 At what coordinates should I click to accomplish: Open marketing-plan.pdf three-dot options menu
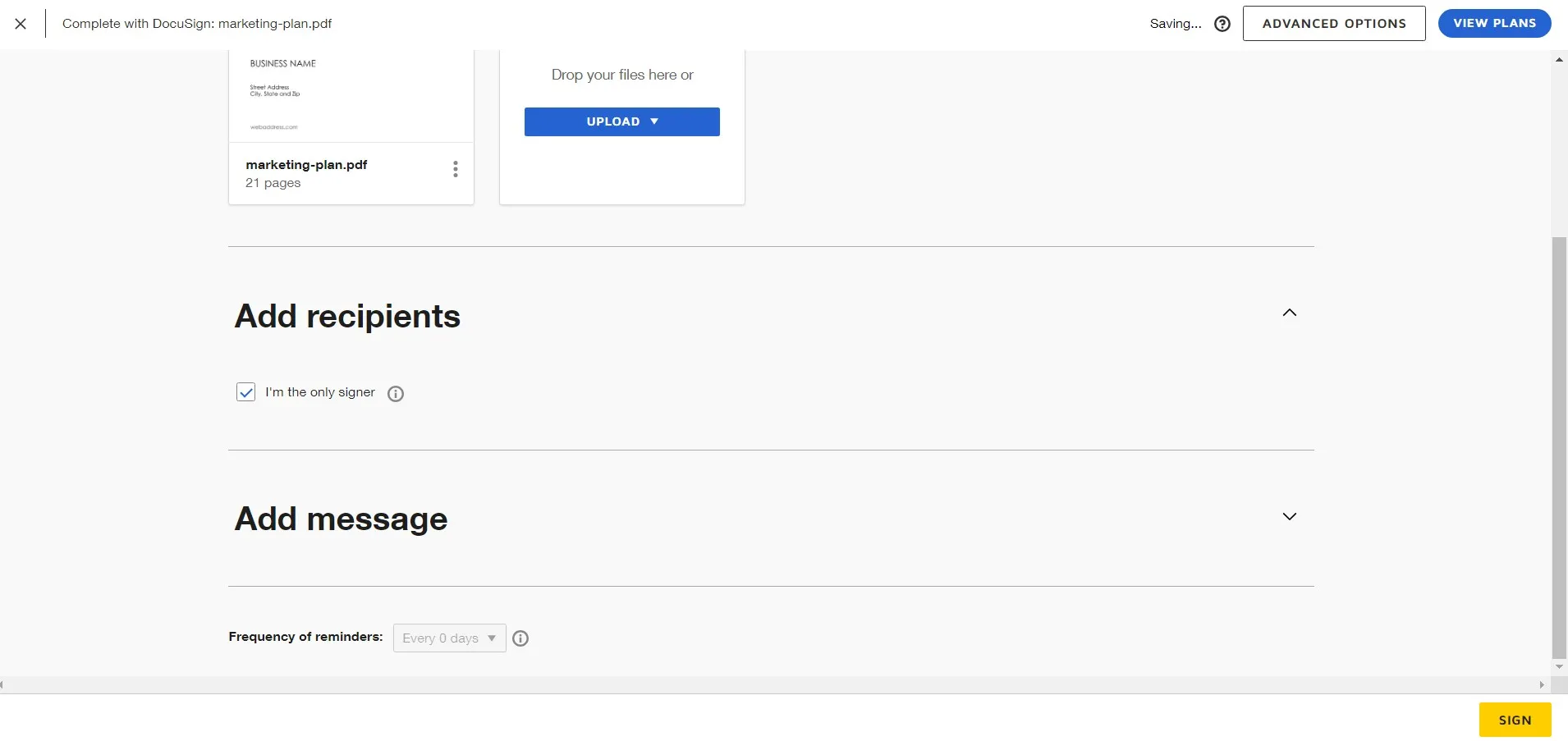(x=456, y=169)
